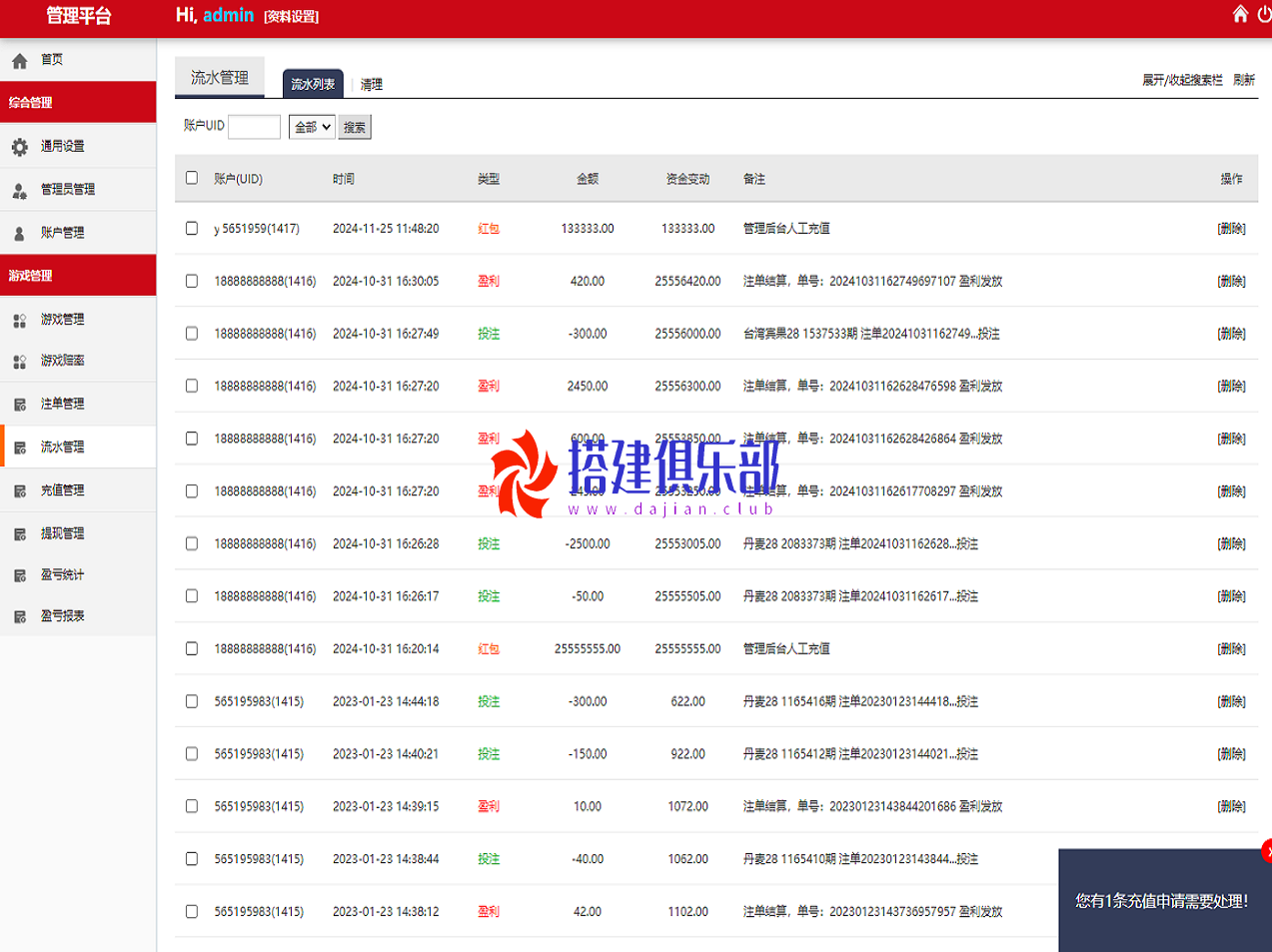Image resolution: width=1272 pixels, height=952 pixels.
Task: Click the icon beside 充值管理
Action: point(19,491)
